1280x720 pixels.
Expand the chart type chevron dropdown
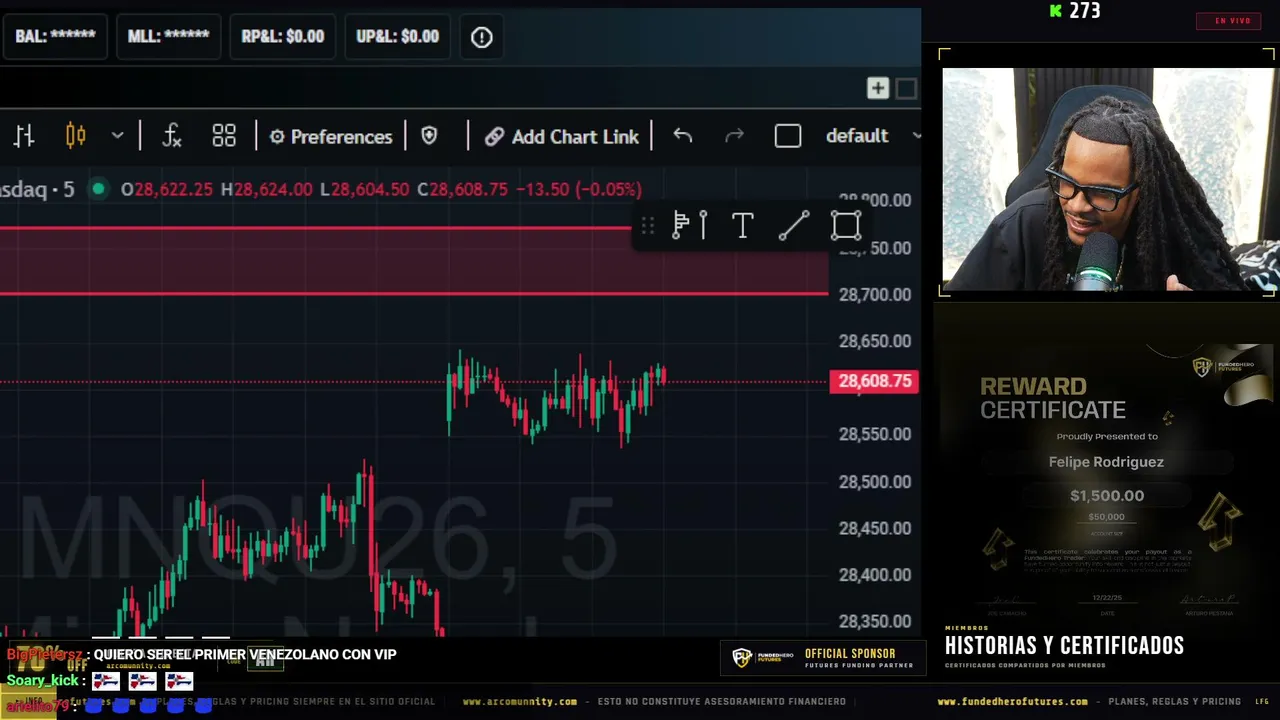tap(117, 136)
